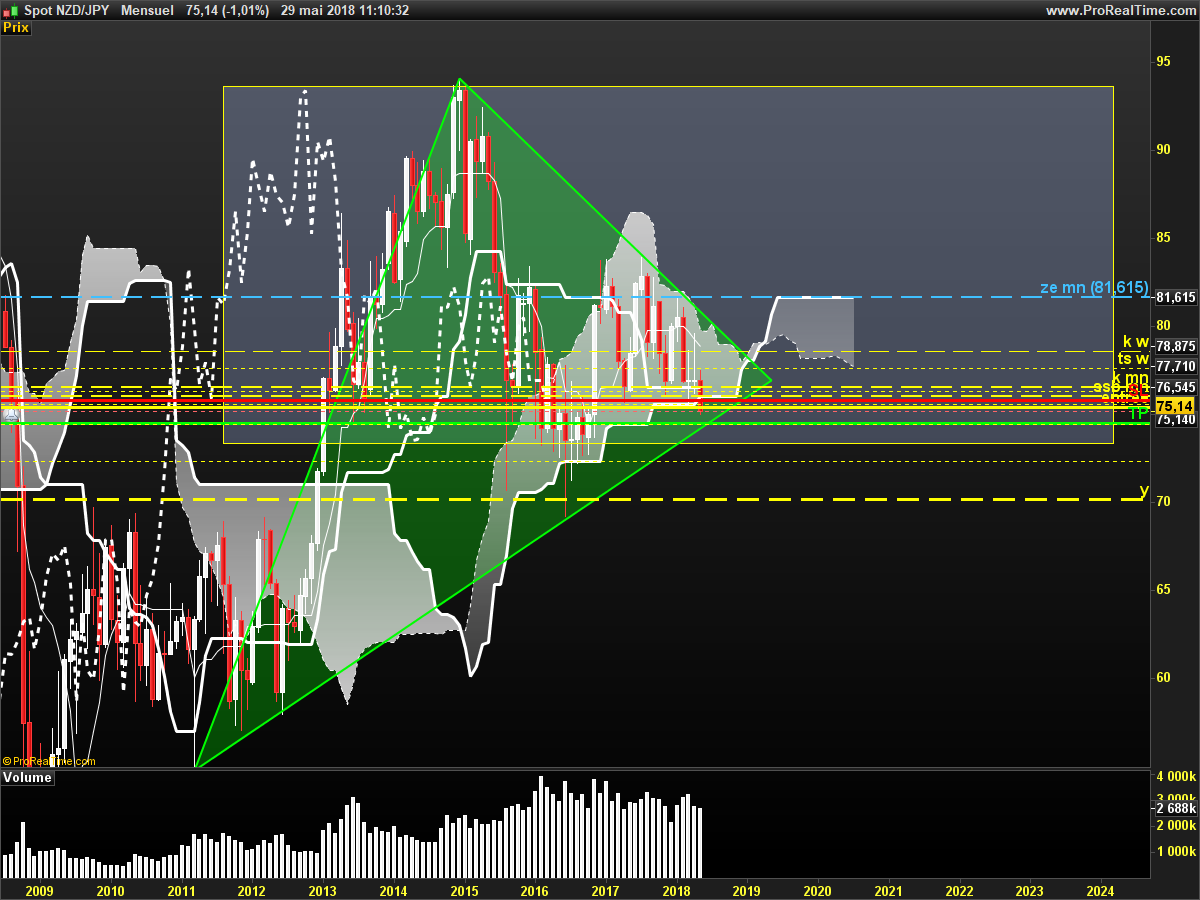Click the 2020 year on time axis
1200x900 pixels.
pos(817,891)
